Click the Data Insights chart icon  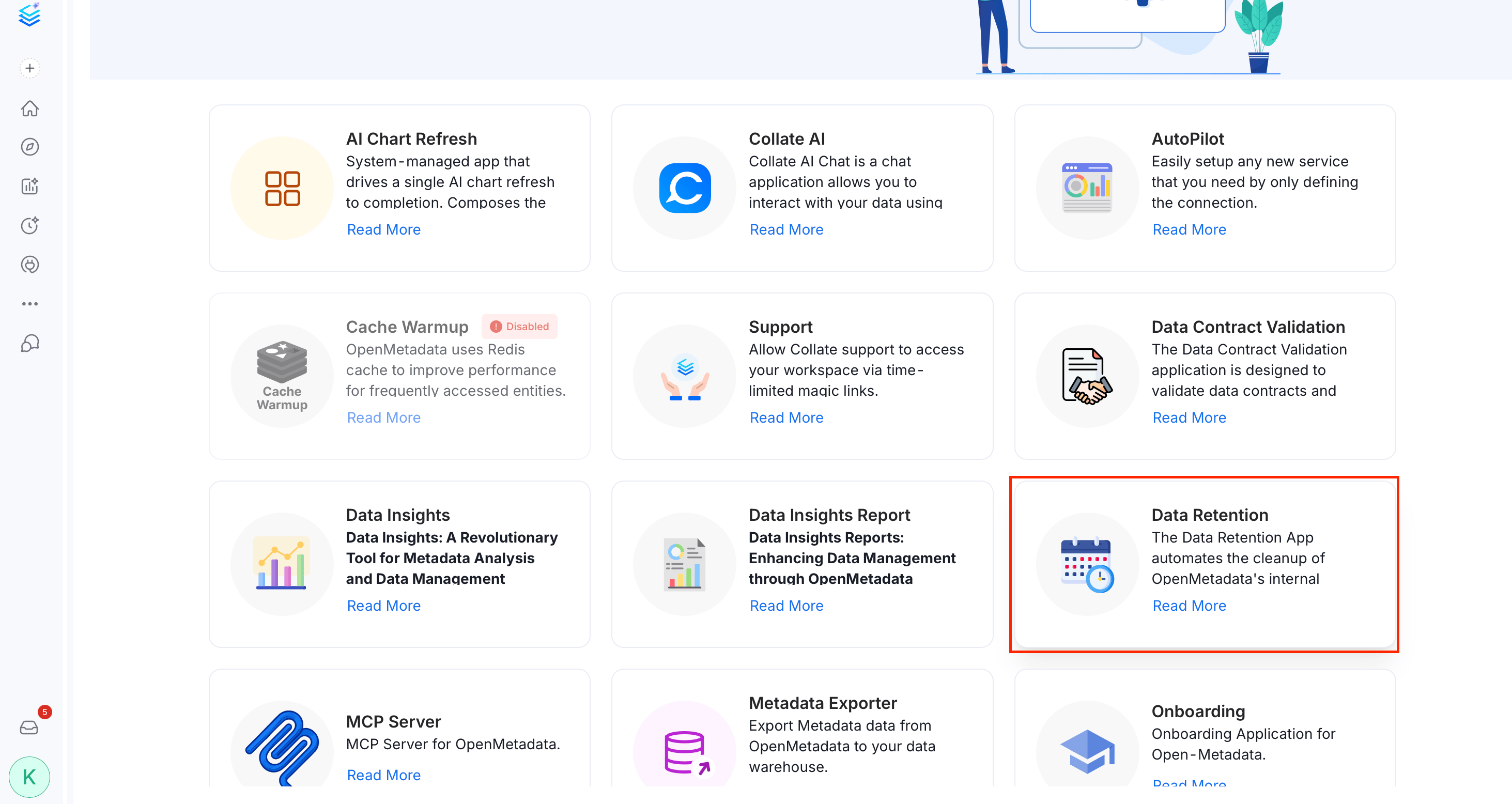(x=282, y=564)
